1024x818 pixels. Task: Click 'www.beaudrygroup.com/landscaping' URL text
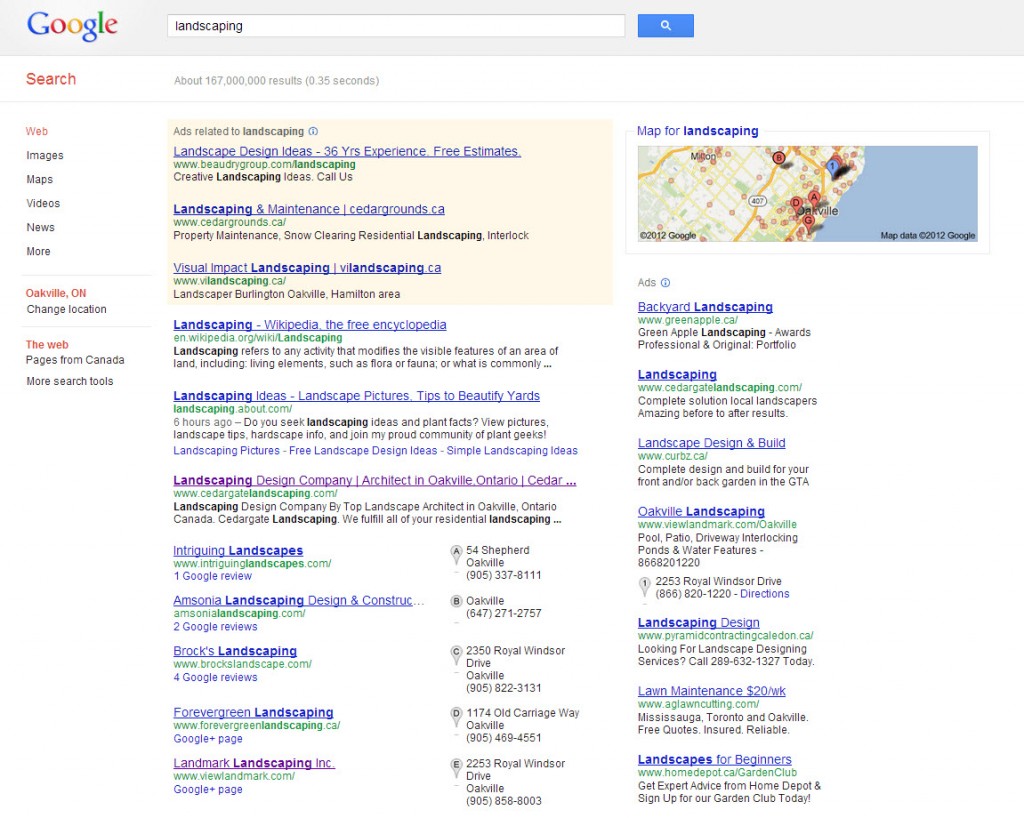point(264,165)
